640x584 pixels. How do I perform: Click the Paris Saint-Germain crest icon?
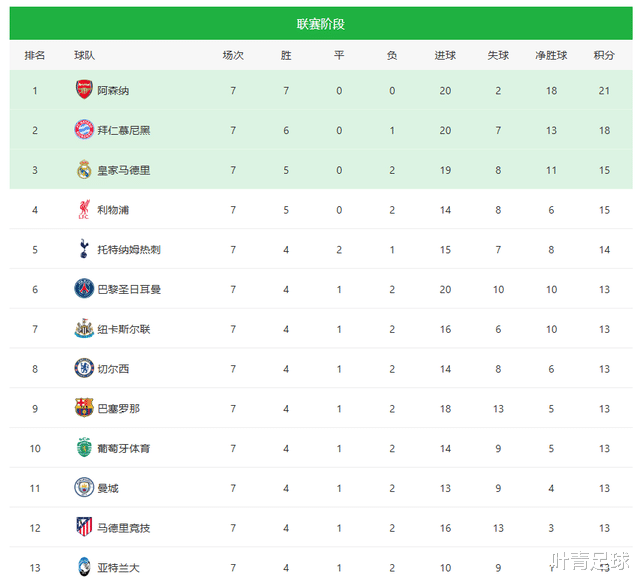point(84,289)
